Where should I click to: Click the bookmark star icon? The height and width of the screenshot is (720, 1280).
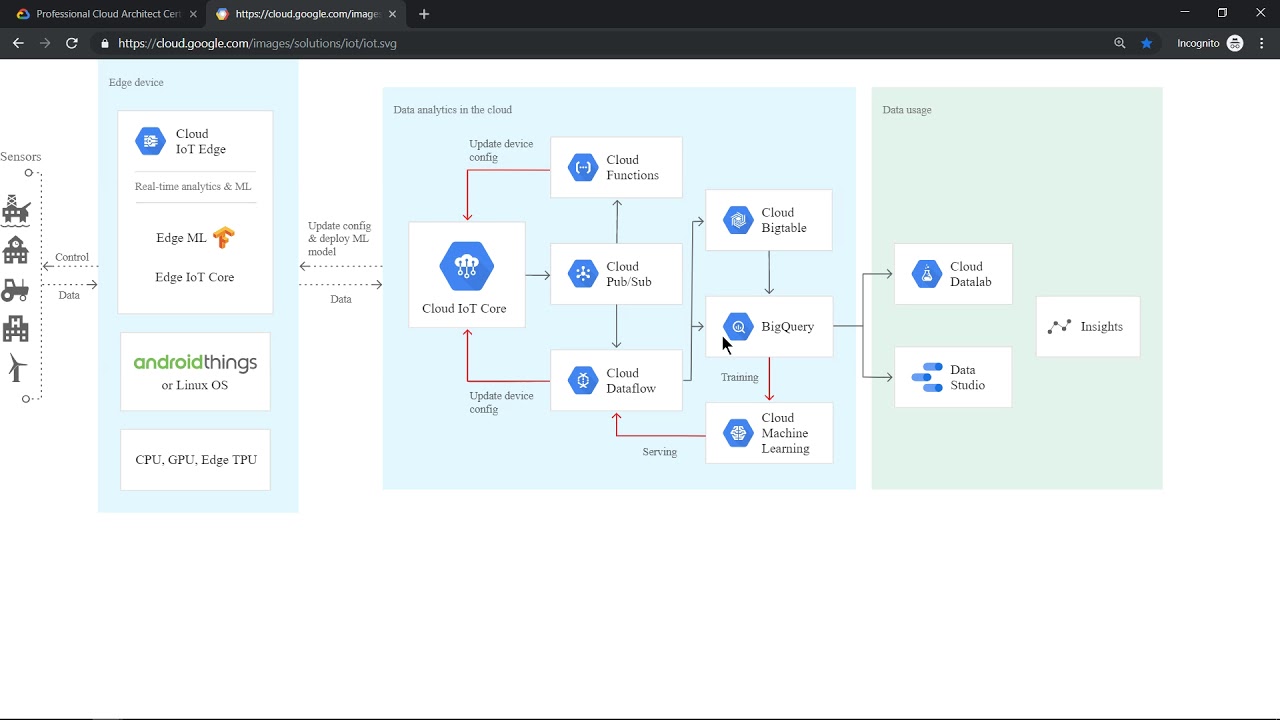(x=1147, y=43)
